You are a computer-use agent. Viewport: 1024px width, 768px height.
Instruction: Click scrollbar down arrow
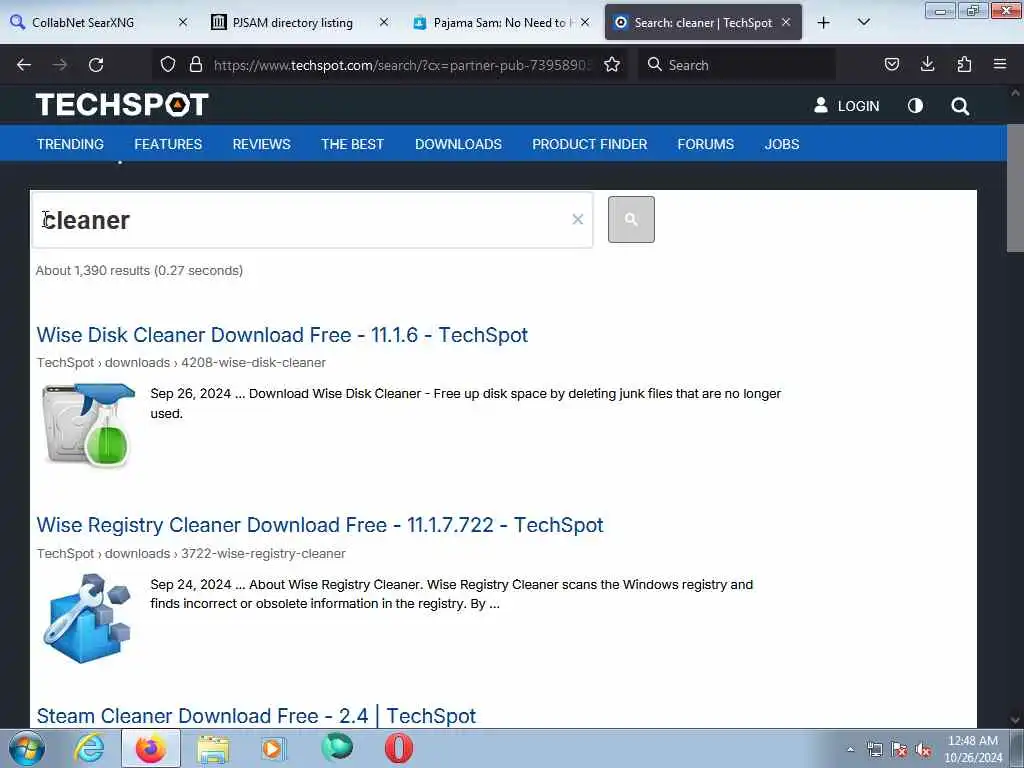tap(1015, 720)
